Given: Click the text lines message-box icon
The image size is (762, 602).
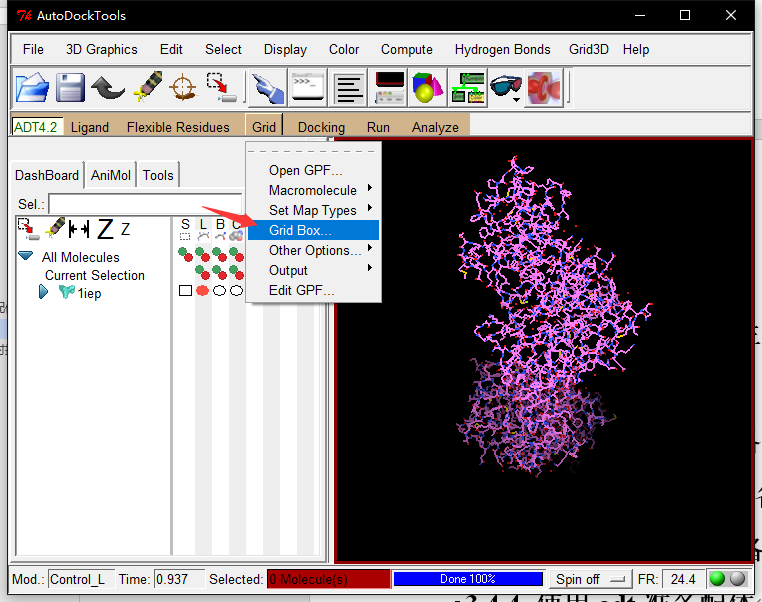Looking at the screenshot, I should [348, 88].
